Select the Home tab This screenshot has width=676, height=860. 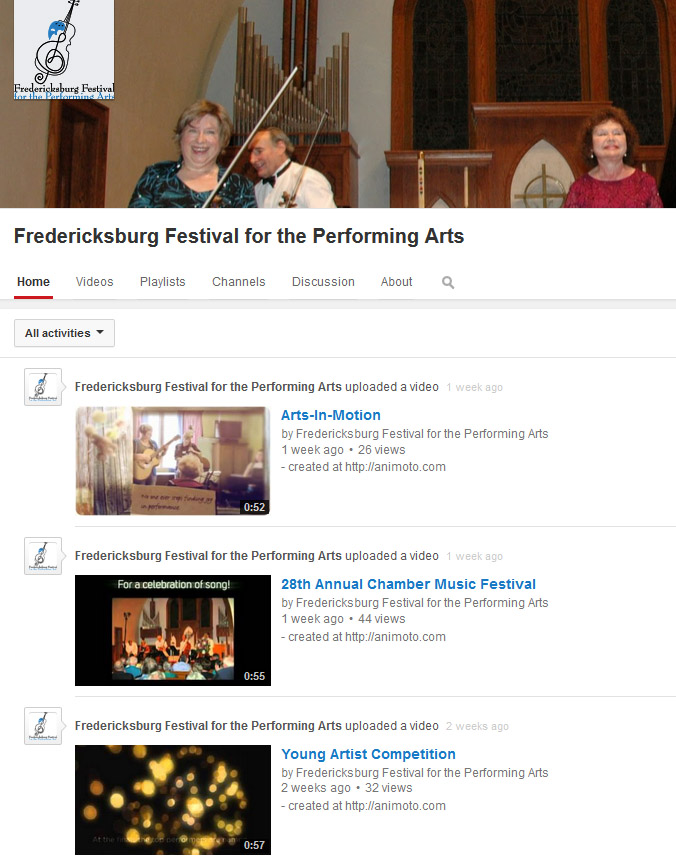(x=33, y=282)
